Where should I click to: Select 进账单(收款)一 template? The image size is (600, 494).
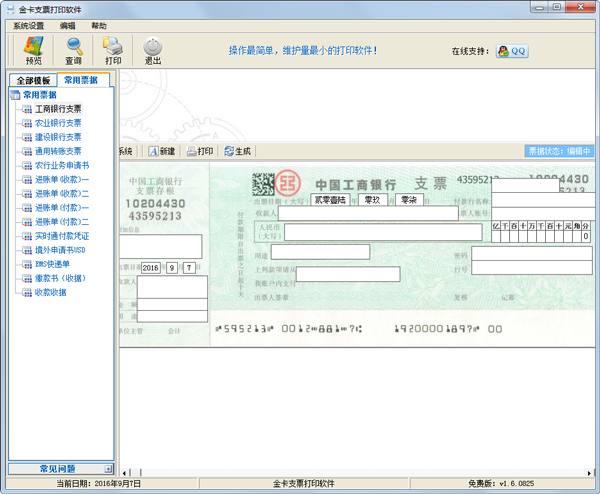coord(62,179)
